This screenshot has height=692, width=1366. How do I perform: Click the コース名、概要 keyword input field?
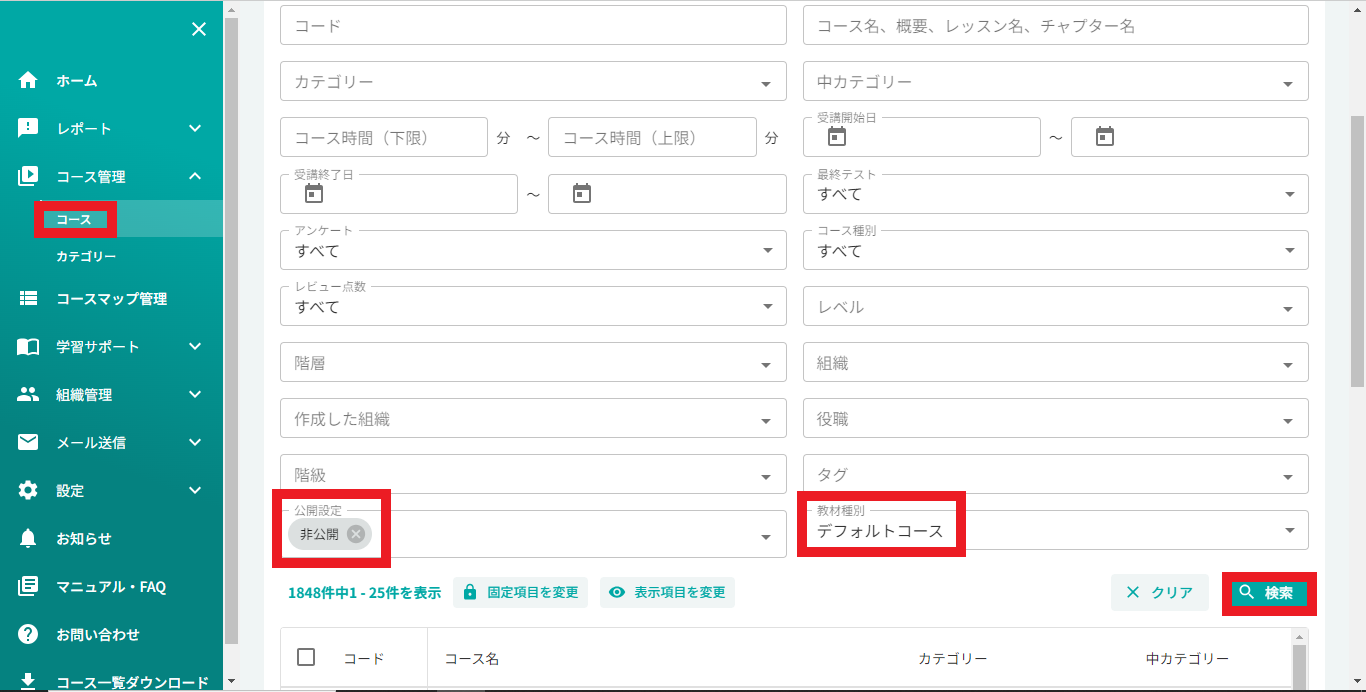pyautogui.click(x=1056, y=25)
